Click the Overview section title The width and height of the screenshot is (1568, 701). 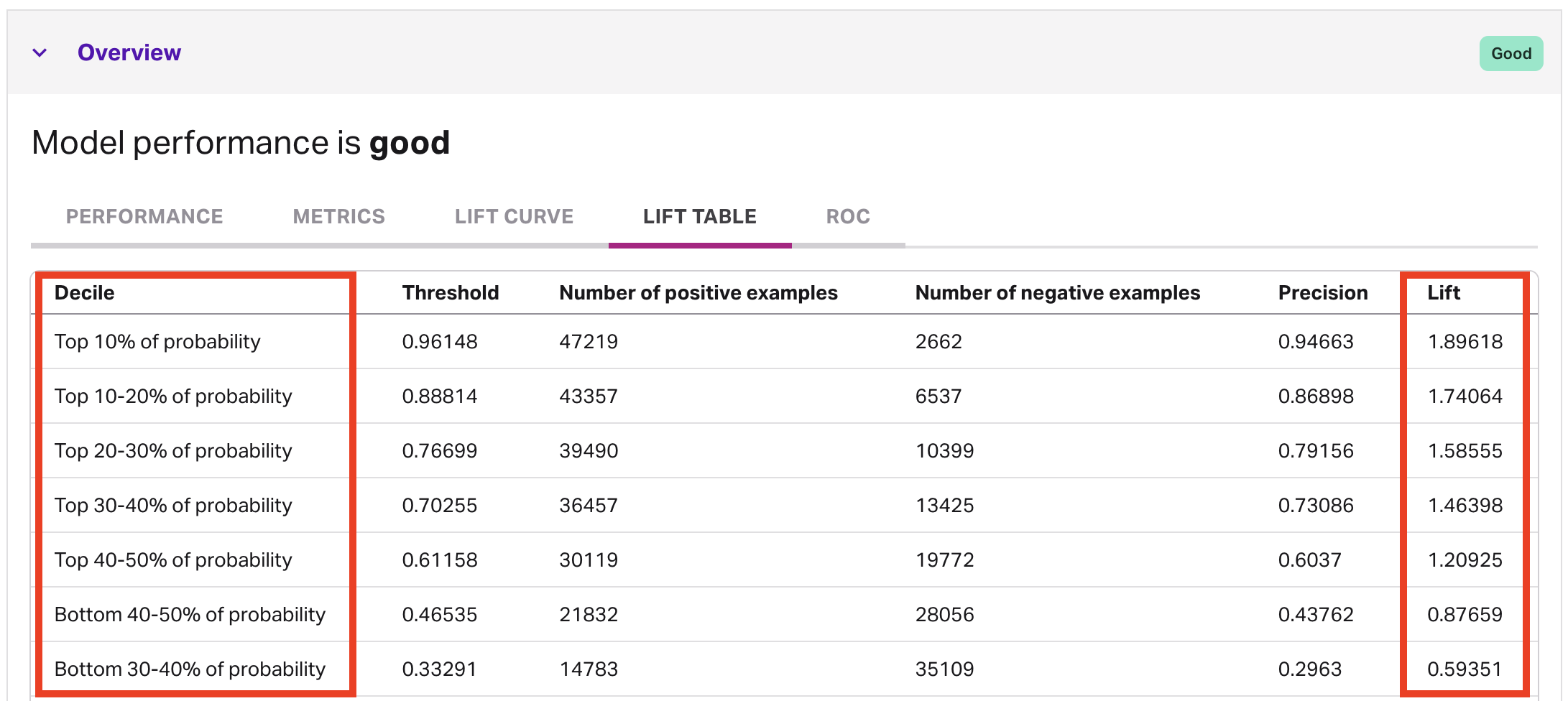coord(129,52)
